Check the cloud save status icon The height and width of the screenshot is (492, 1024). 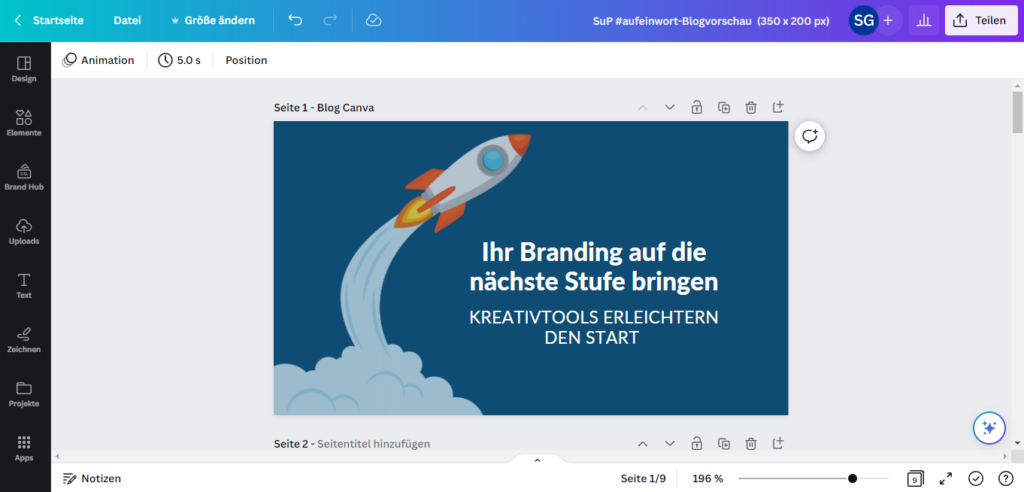coord(374,20)
